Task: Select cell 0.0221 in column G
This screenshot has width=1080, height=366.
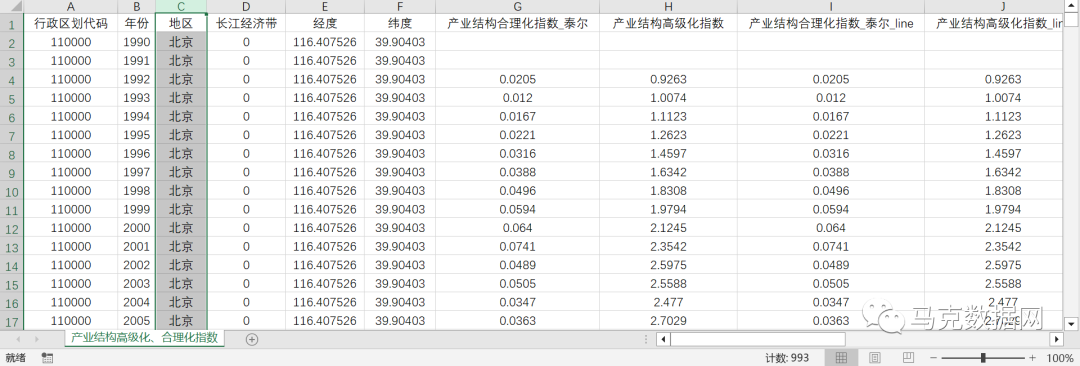Action: [x=517, y=135]
